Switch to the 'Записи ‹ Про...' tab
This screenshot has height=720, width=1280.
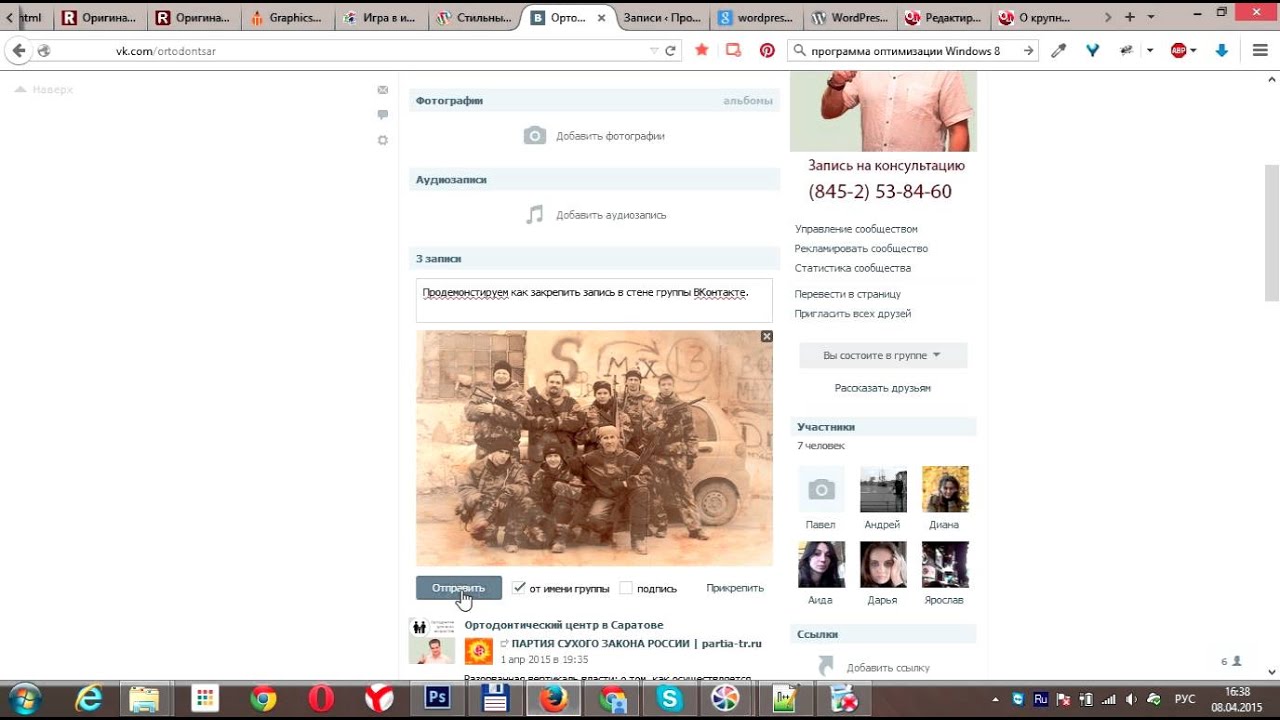coord(662,18)
